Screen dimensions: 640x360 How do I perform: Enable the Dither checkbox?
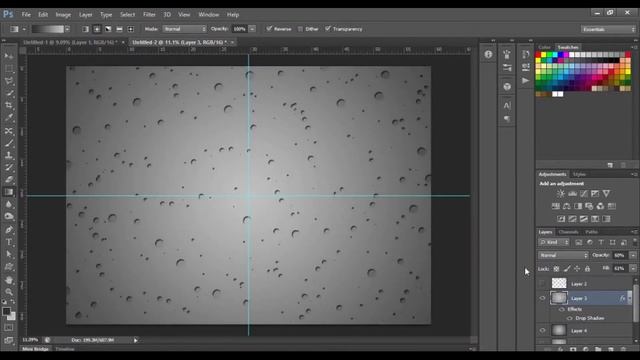click(300, 29)
